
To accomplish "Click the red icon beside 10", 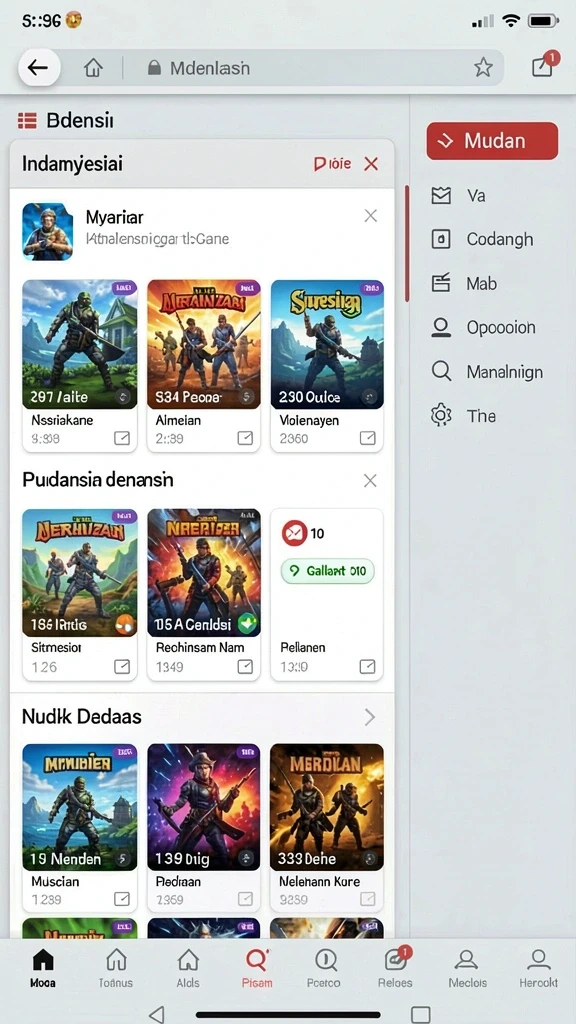I will click(294, 534).
